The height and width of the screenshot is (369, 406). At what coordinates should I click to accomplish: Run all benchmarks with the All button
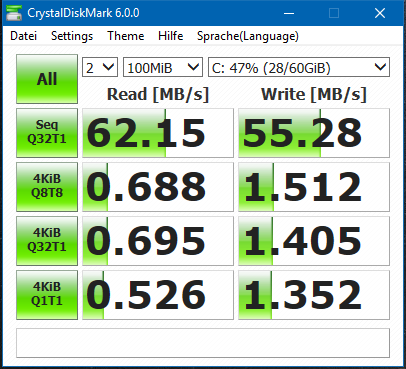(47, 79)
